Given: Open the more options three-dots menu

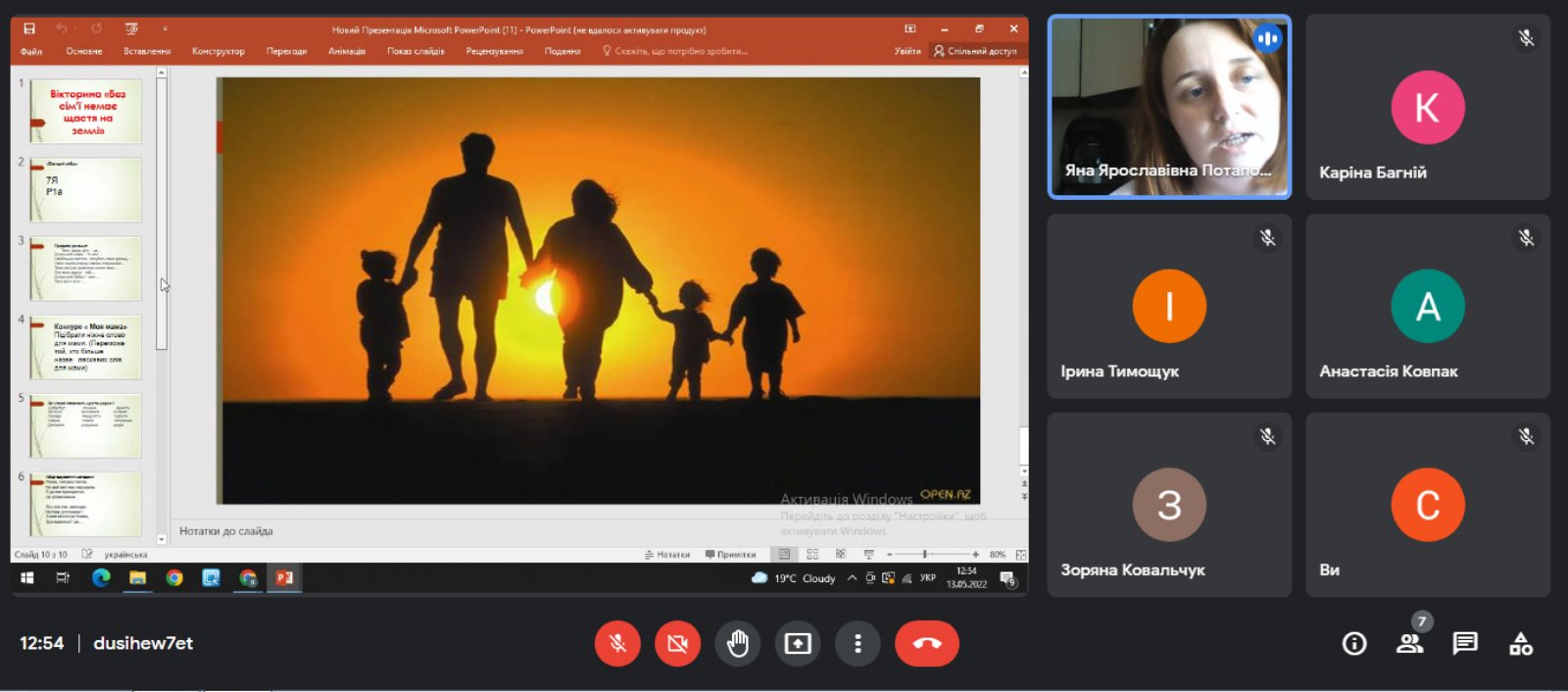Looking at the screenshot, I should click(857, 644).
